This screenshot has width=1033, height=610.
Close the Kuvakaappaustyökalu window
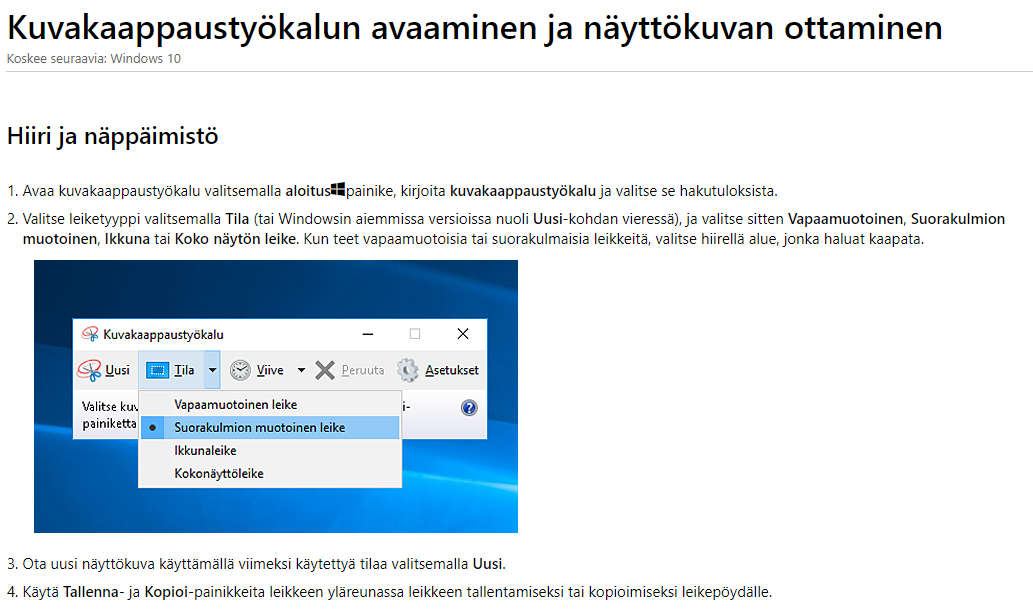[463, 334]
